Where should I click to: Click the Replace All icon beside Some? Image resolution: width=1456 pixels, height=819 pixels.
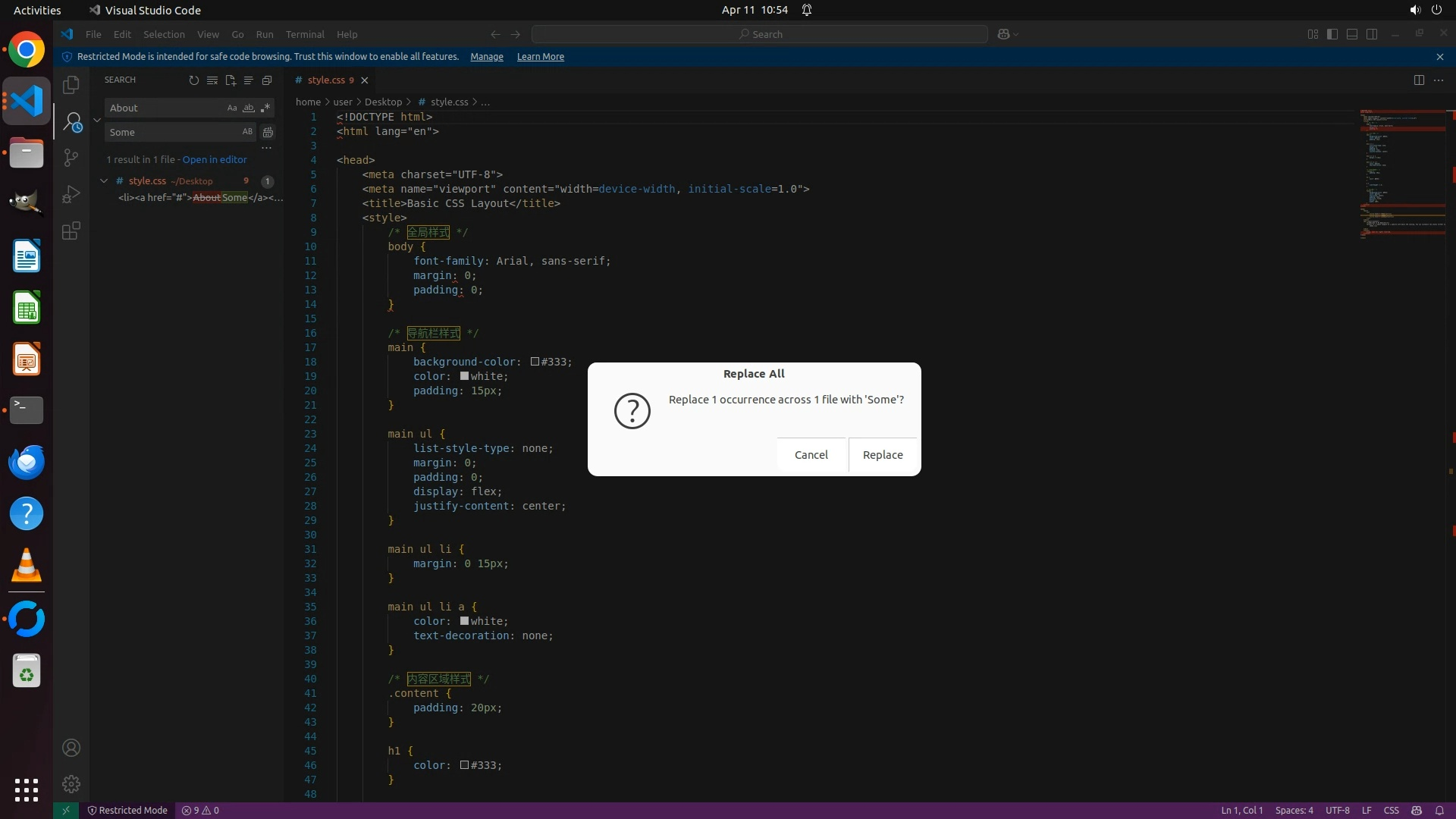coord(268,132)
